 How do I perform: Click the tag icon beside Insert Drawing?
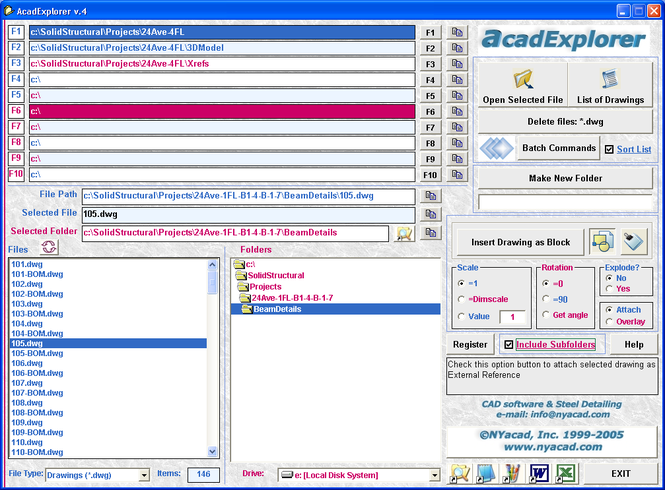click(x=634, y=242)
